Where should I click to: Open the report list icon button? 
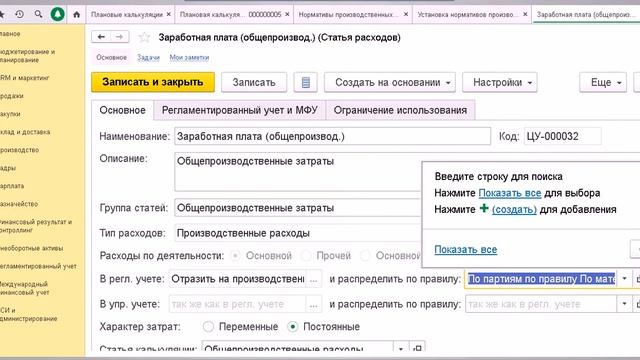tap(305, 82)
